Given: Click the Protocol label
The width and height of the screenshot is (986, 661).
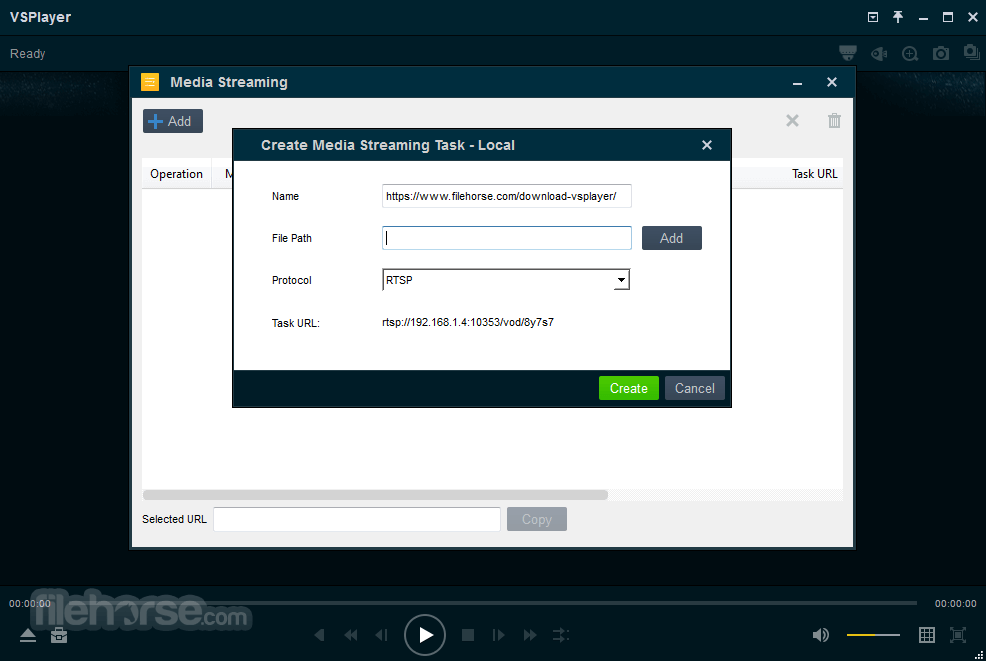Looking at the screenshot, I should pos(292,281).
